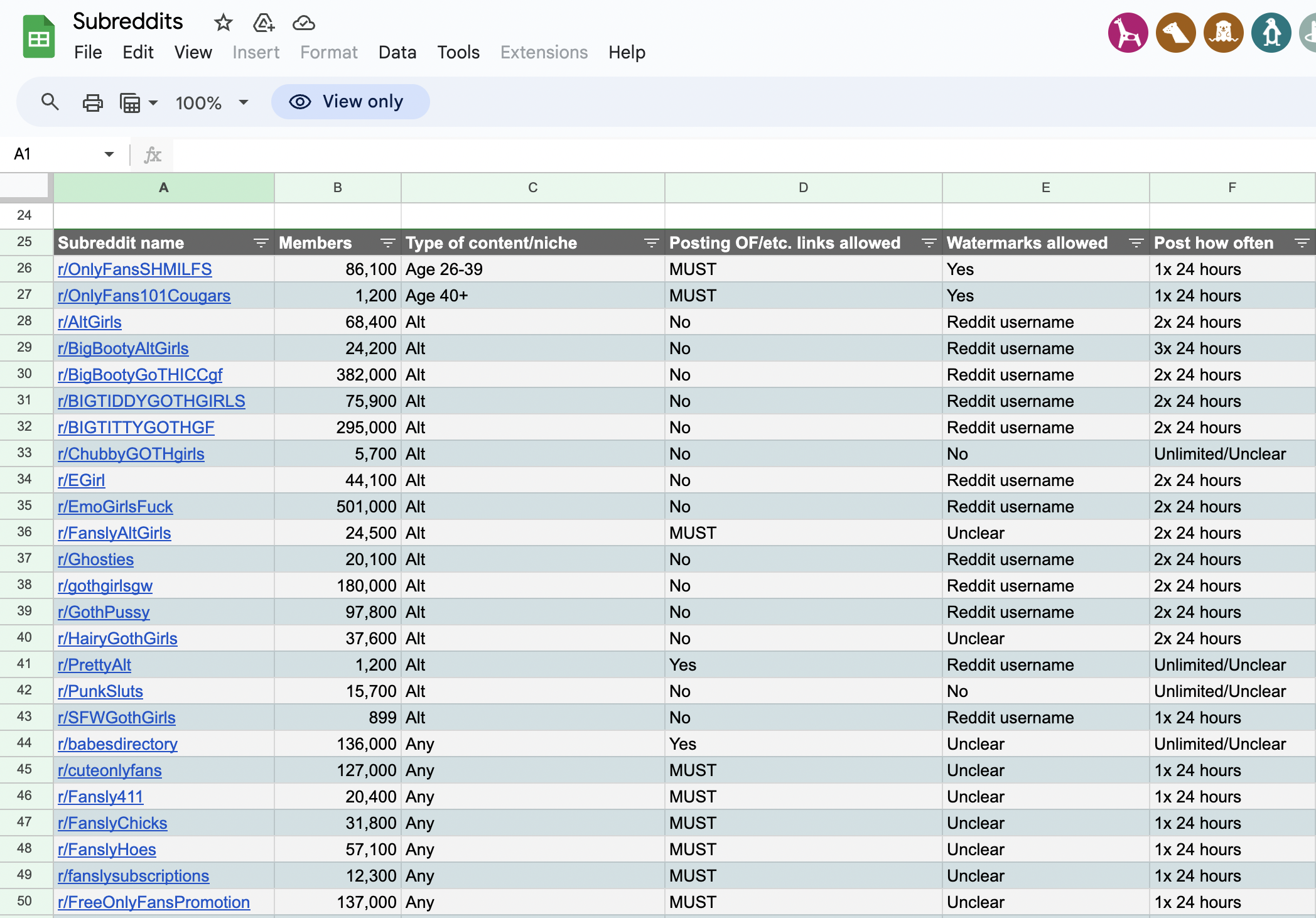Click the View only button

pyautogui.click(x=350, y=101)
